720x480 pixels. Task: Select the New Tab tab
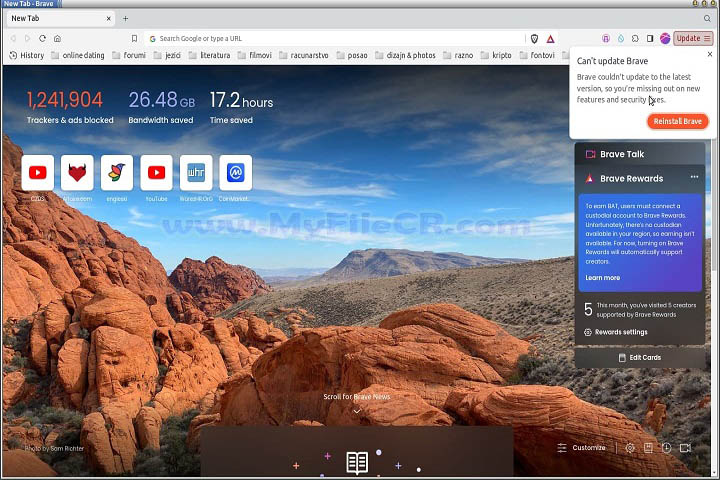[x=60, y=19]
